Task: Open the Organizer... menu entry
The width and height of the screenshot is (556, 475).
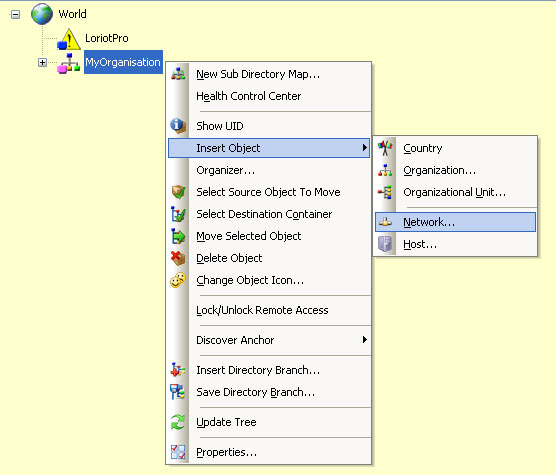Action: [x=269, y=170]
